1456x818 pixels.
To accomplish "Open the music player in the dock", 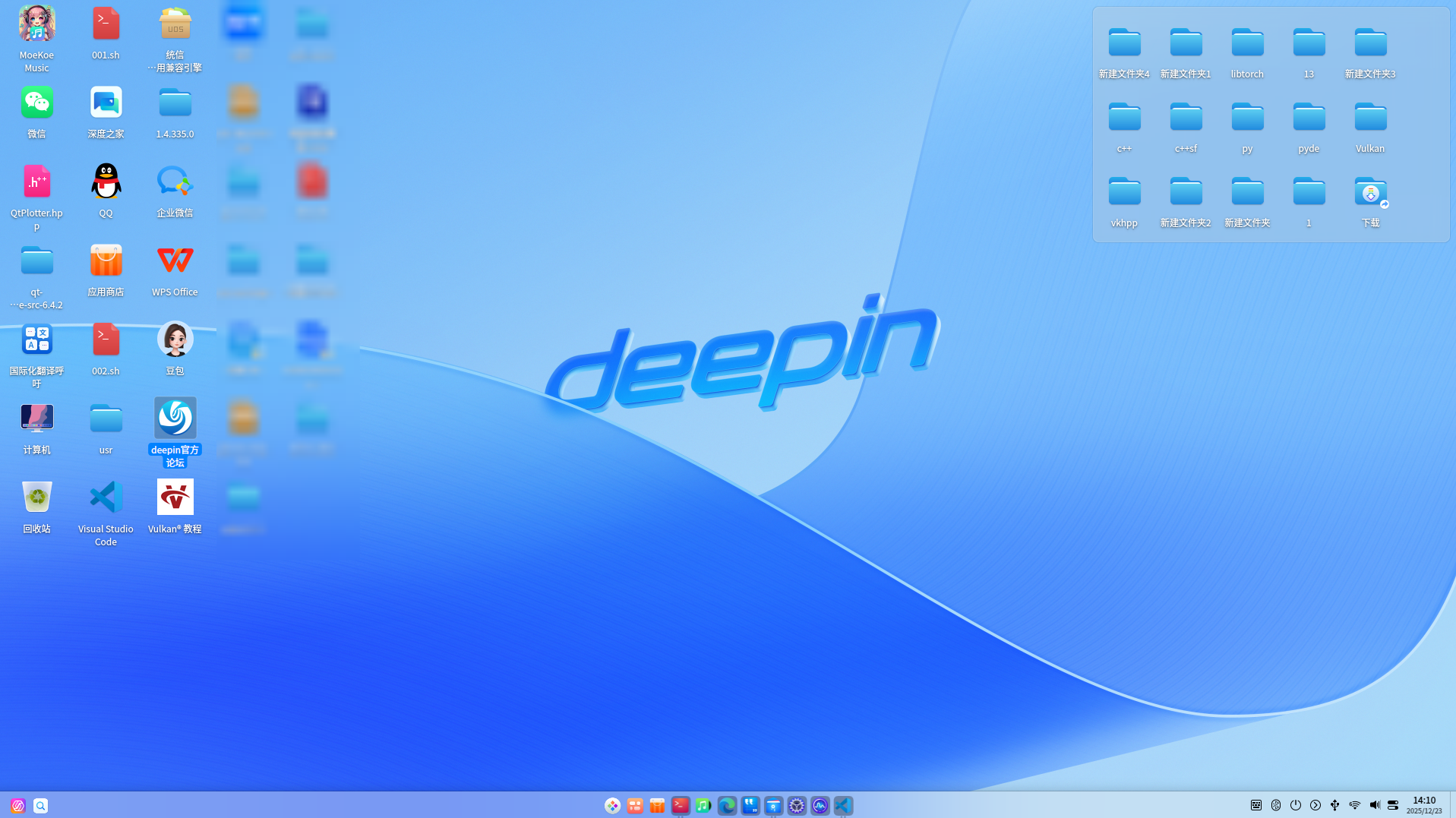I will pos(703,805).
